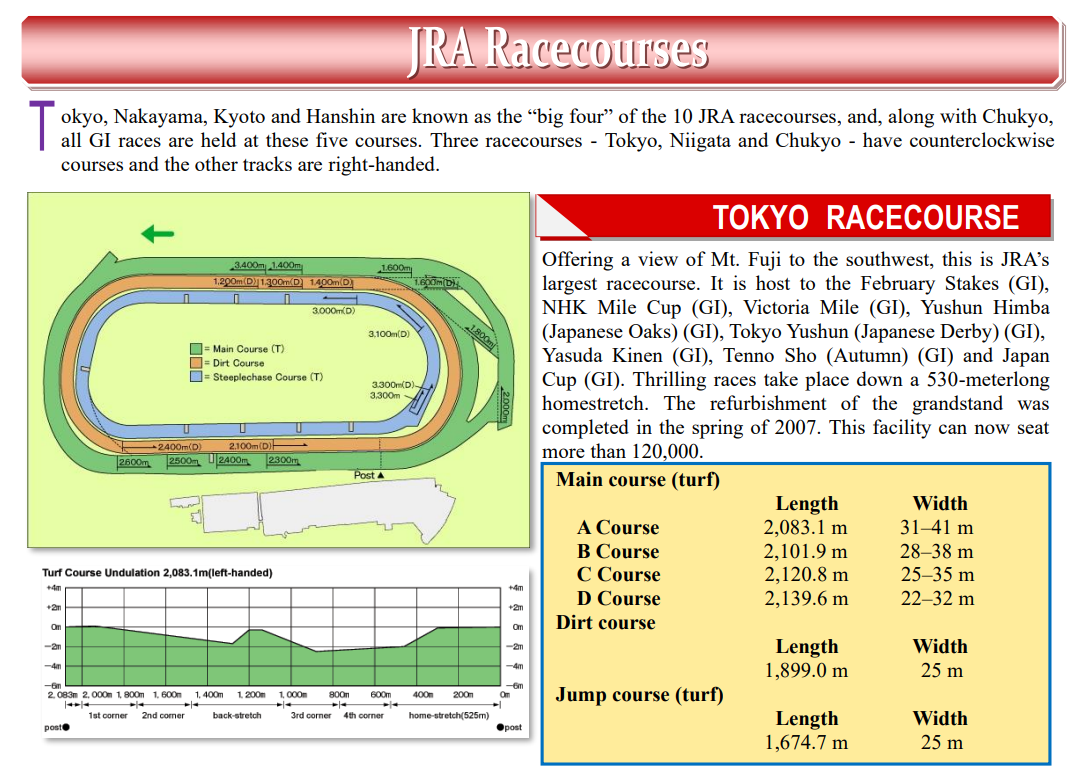Click the 2,600m start label on the map
This screenshot has width=1088, height=771.
[133, 461]
